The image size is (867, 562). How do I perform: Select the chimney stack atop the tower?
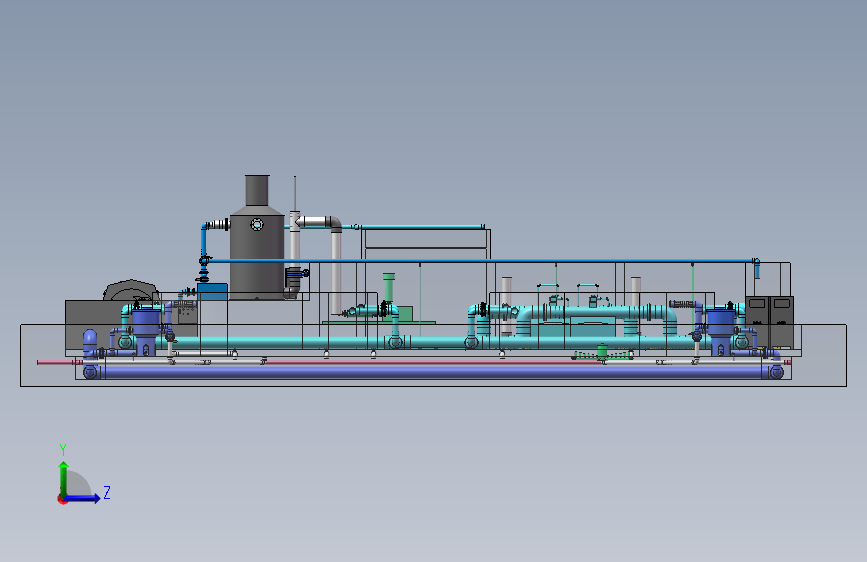tap(257, 190)
